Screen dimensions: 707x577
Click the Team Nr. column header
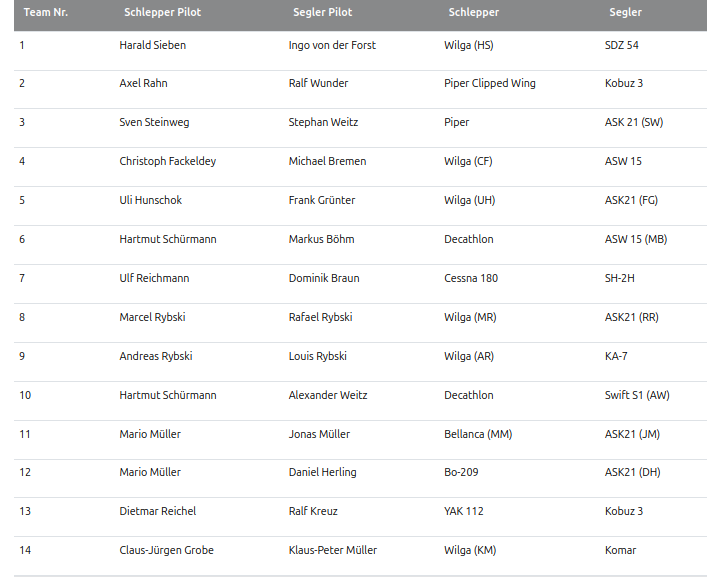tap(45, 13)
